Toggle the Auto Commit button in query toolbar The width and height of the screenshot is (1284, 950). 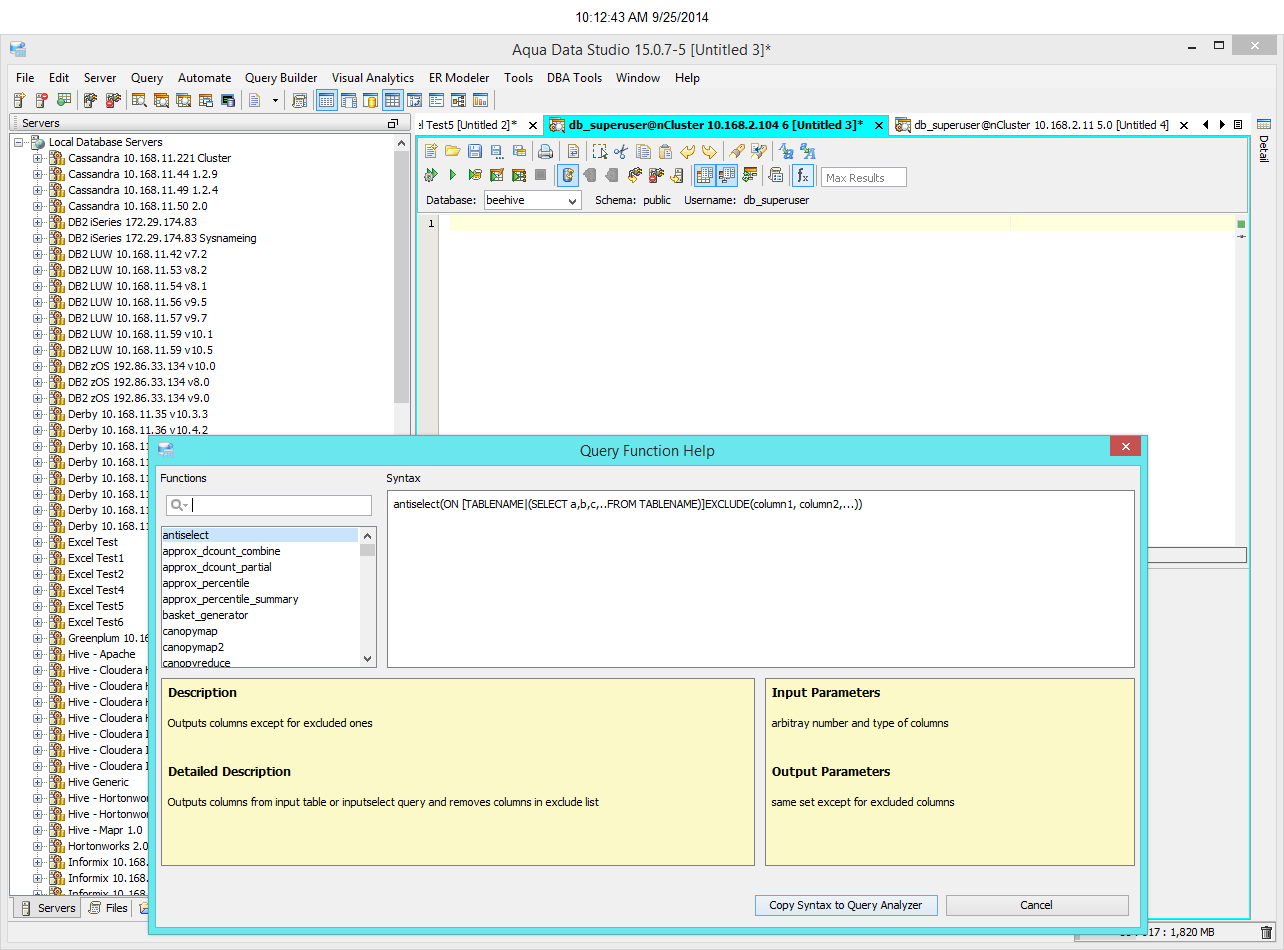click(x=567, y=176)
